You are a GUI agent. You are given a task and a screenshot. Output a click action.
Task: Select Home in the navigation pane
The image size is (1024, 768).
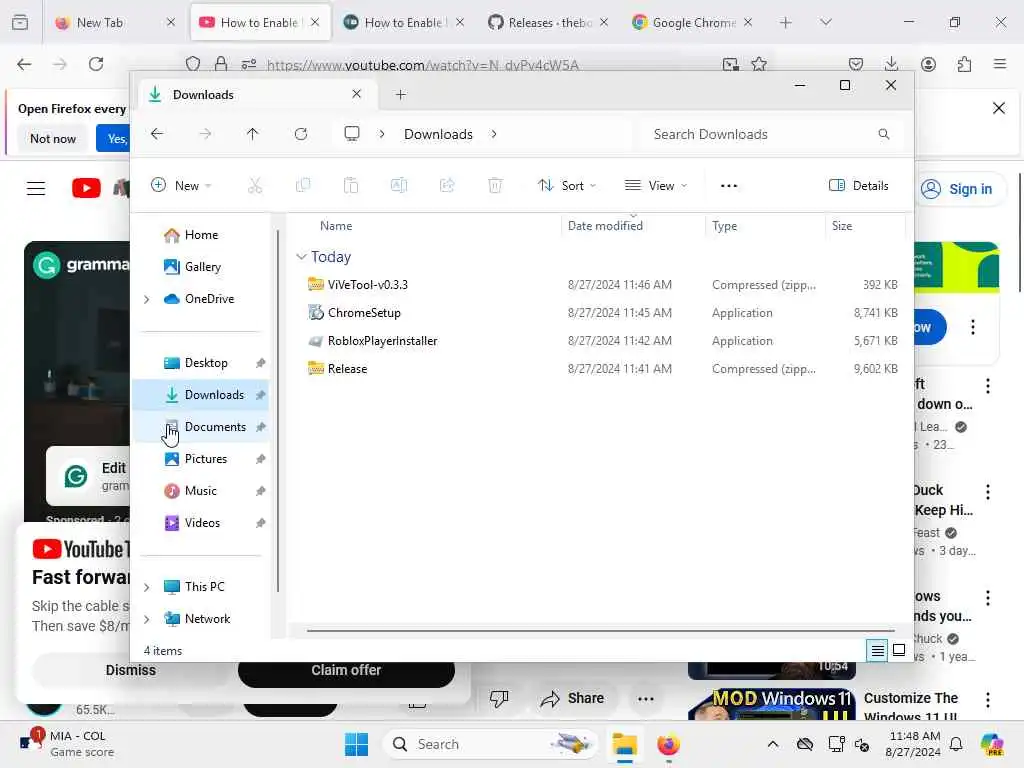point(200,235)
